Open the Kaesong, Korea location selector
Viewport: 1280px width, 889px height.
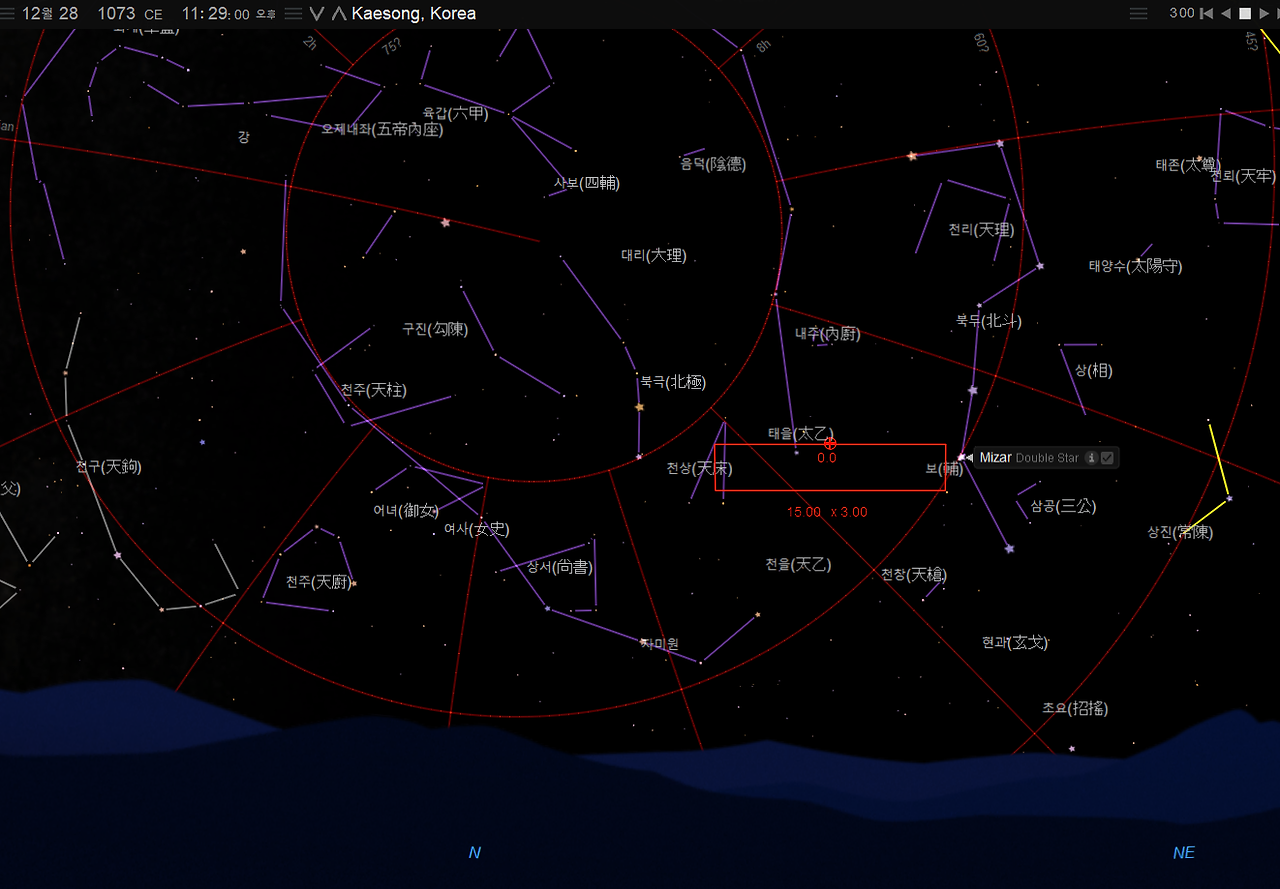coord(414,14)
